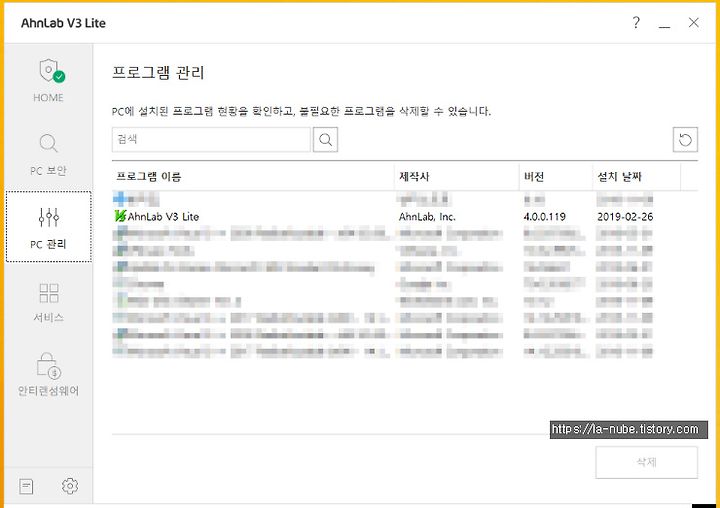Click the 삭제 delete button
The width and height of the screenshot is (720, 508).
tap(647, 462)
